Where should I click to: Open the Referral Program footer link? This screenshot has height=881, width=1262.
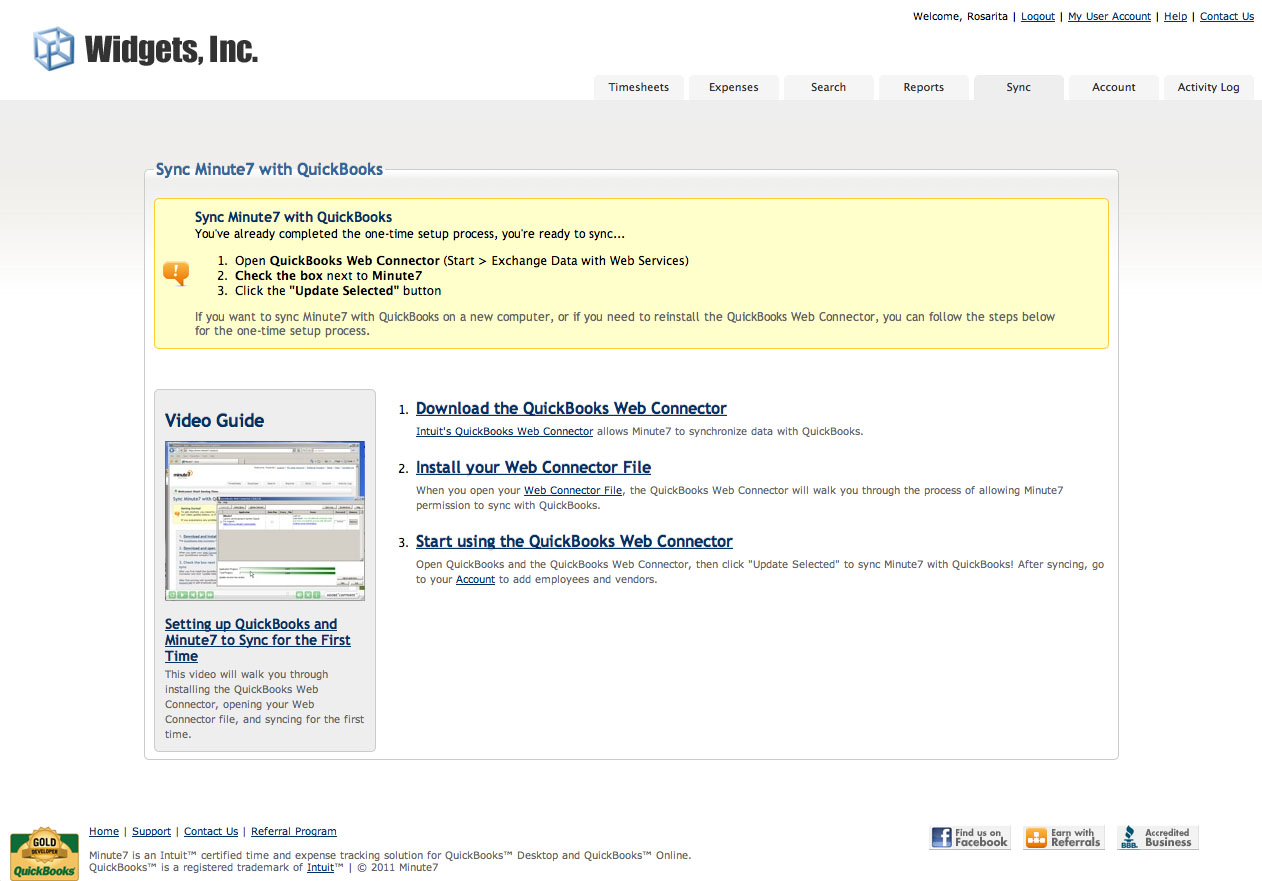tap(293, 832)
